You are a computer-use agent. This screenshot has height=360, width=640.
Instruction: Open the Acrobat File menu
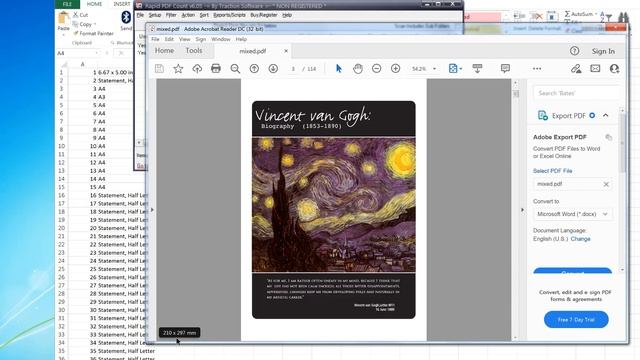156,39
